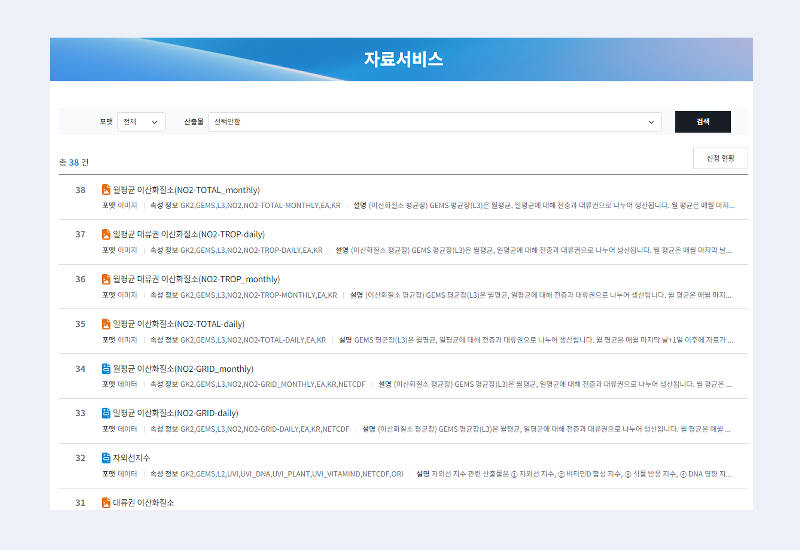Open the 자외선지수 entry title
The image size is (800, 550).
pyautogui.click(x=134, y=458)
